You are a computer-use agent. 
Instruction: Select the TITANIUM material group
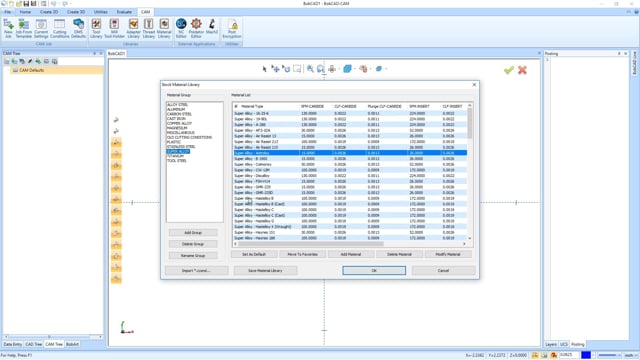click(176, 156)
